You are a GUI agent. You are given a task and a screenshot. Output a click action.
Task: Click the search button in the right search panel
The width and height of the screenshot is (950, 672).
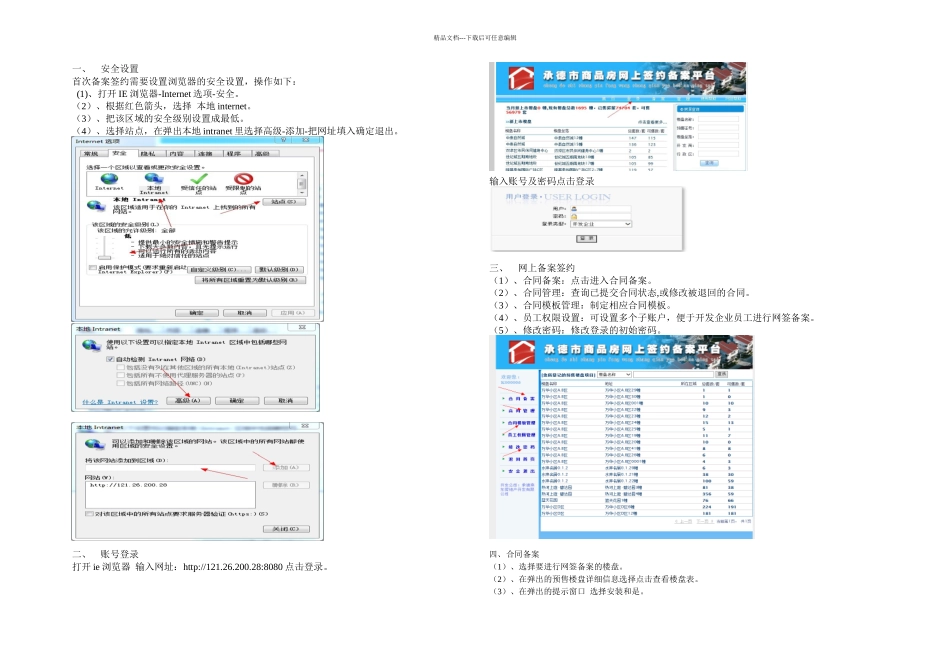[709, 163]
